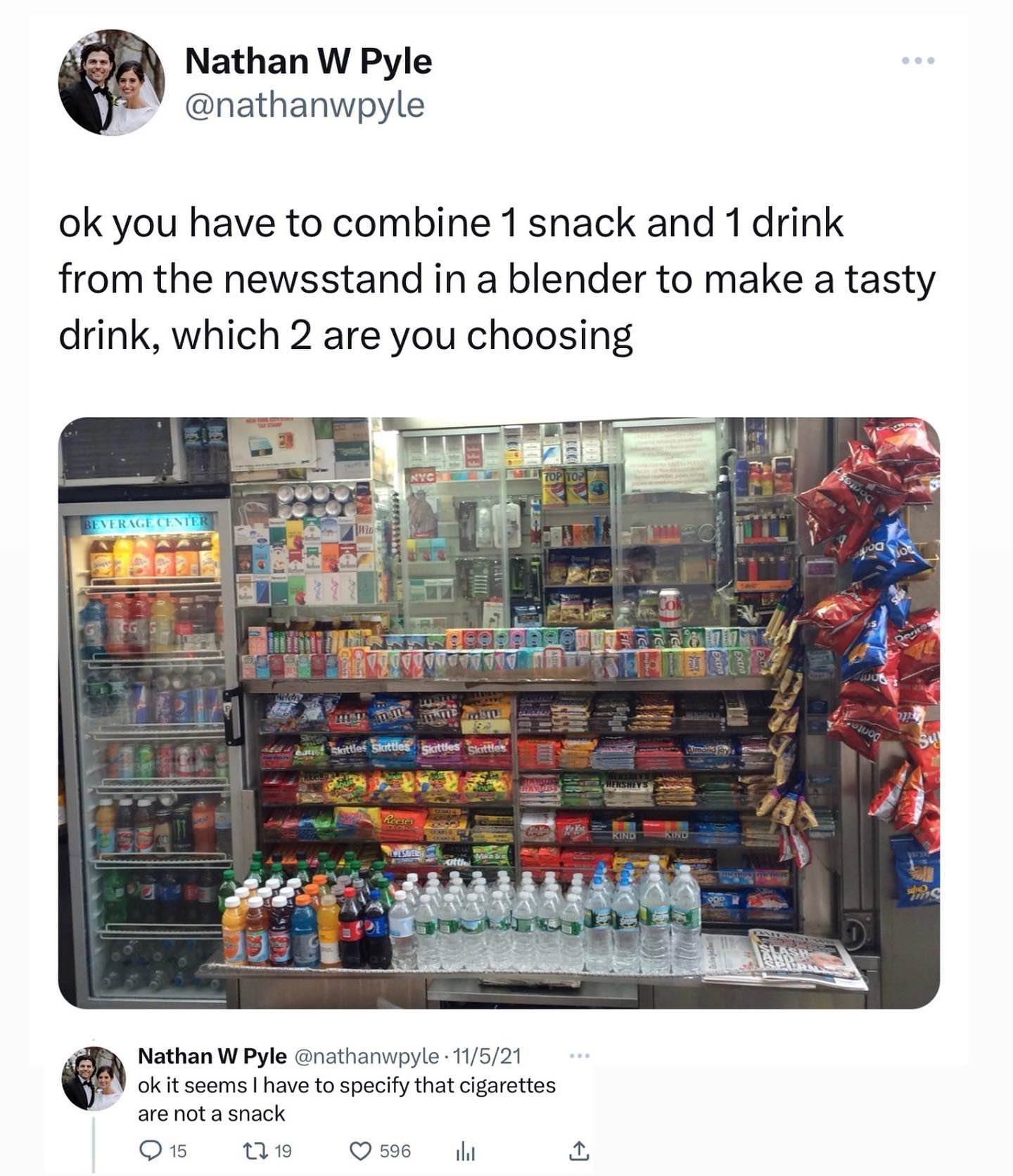Viewport: 1013px width, 1176px height.
Task: Click the reply icon with 15 comments
Action: (x=150, y=1151)
